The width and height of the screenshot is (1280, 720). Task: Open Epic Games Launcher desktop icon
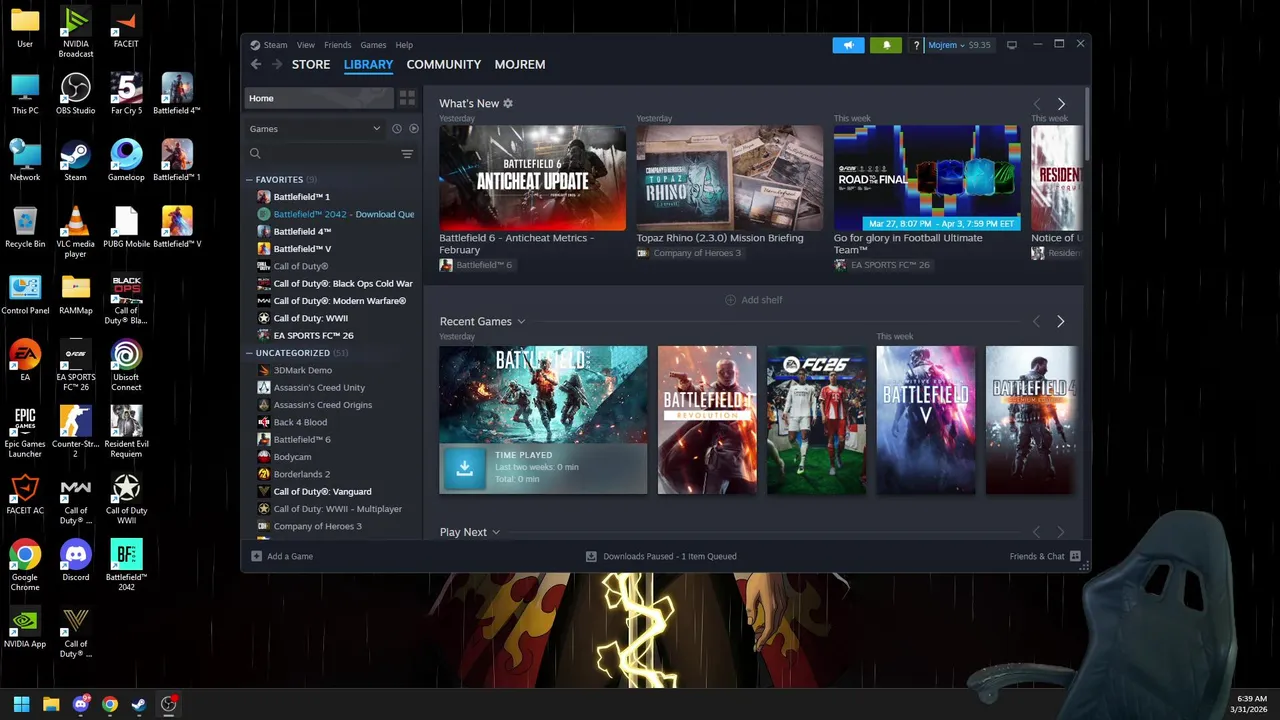[x=25, y=432]
